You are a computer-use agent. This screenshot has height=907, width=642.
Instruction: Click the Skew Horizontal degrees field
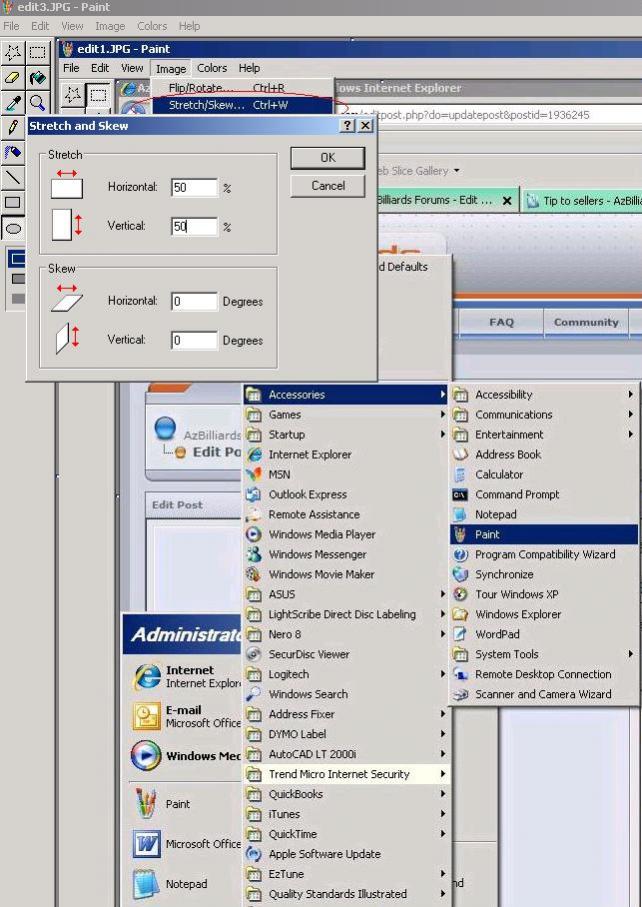(x=194, y=301)
